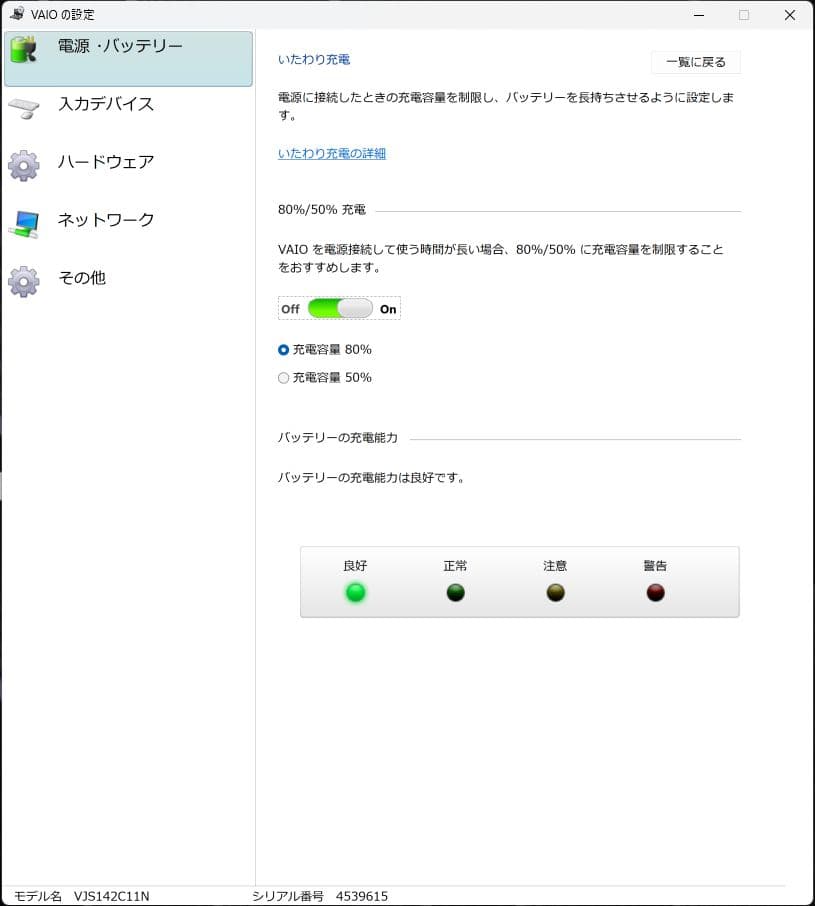Click the 警告 red status indicator
815x906 pixels.
(654, 592)
